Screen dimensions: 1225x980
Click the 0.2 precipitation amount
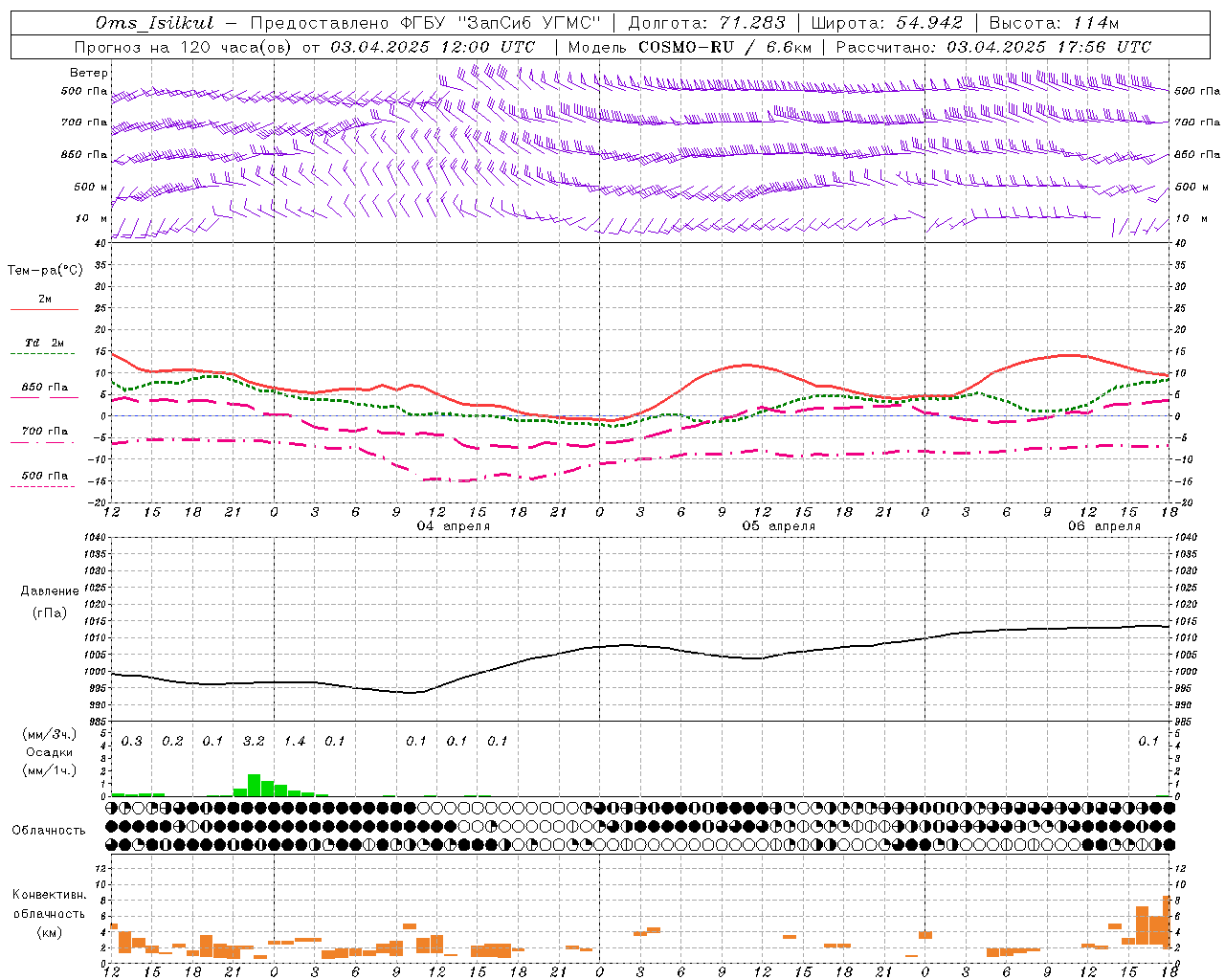(172, 742)
